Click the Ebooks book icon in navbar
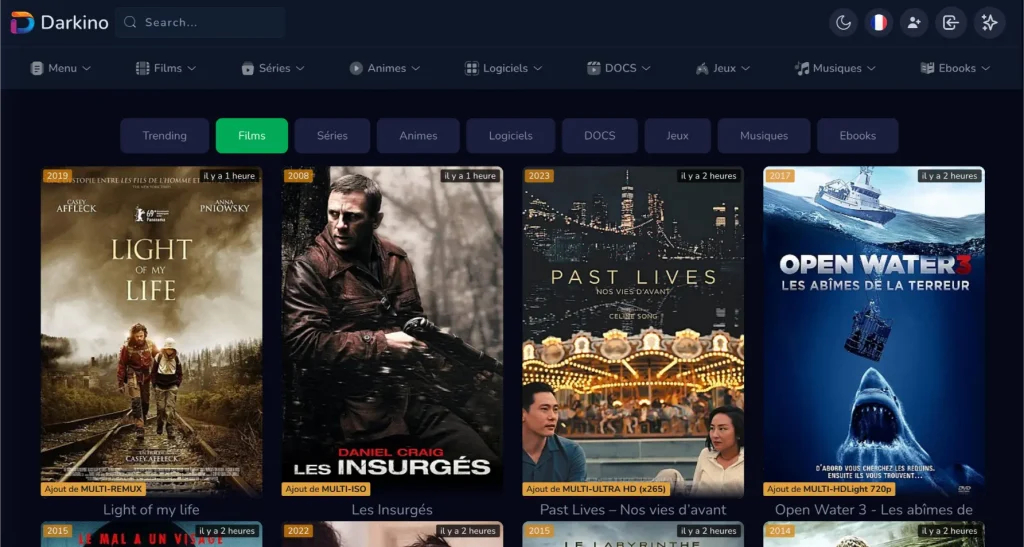Viewport: 1024px width, 547px height. pyautogui.click(x=927, y=68)
